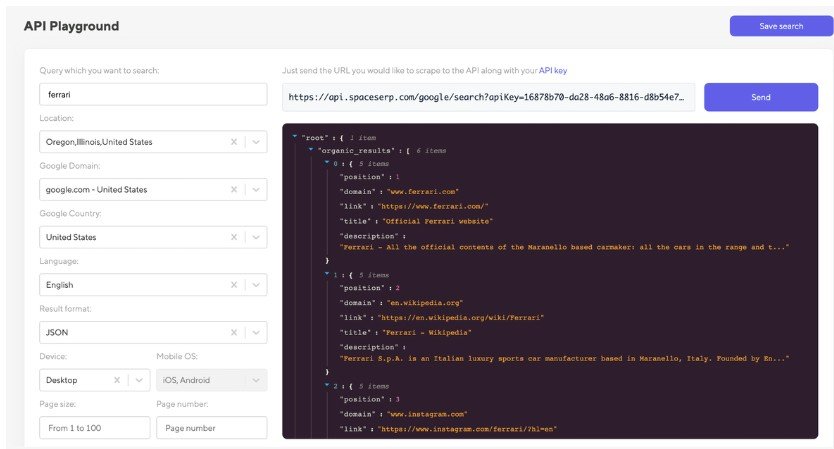Open the Google Domain dropdown

[256, 189]
